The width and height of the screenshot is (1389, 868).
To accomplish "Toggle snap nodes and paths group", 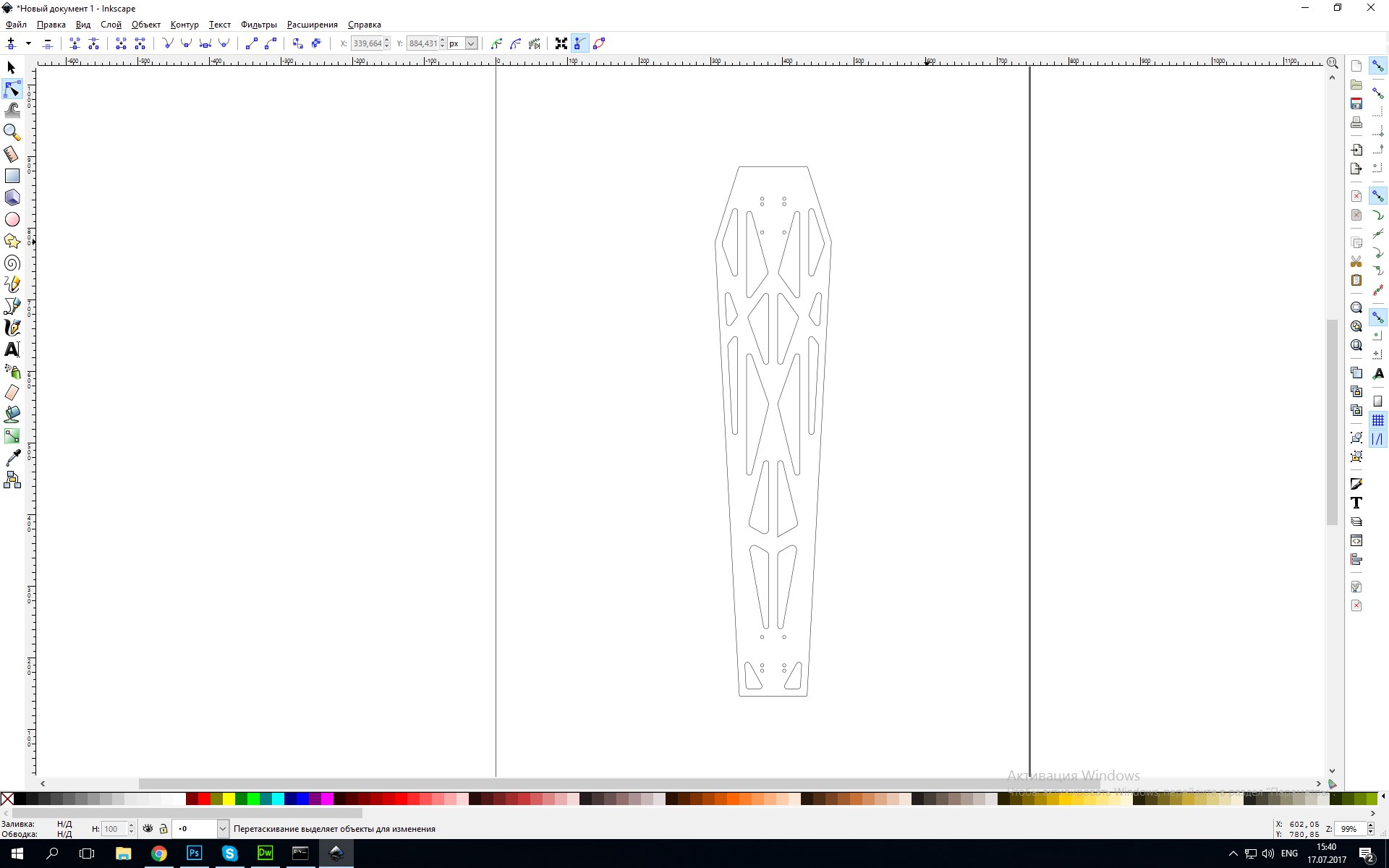I will (x=1378, y=196).
